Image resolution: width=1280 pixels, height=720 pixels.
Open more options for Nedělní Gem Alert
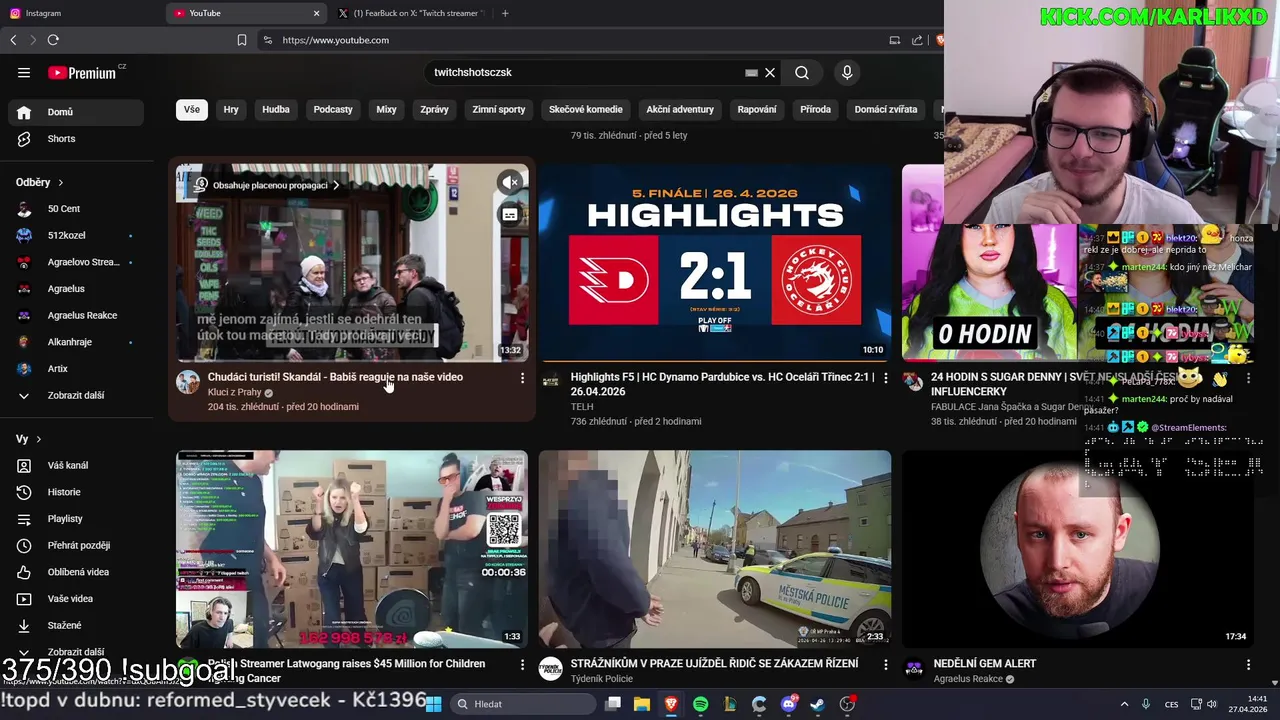[x=1248, y=665]
